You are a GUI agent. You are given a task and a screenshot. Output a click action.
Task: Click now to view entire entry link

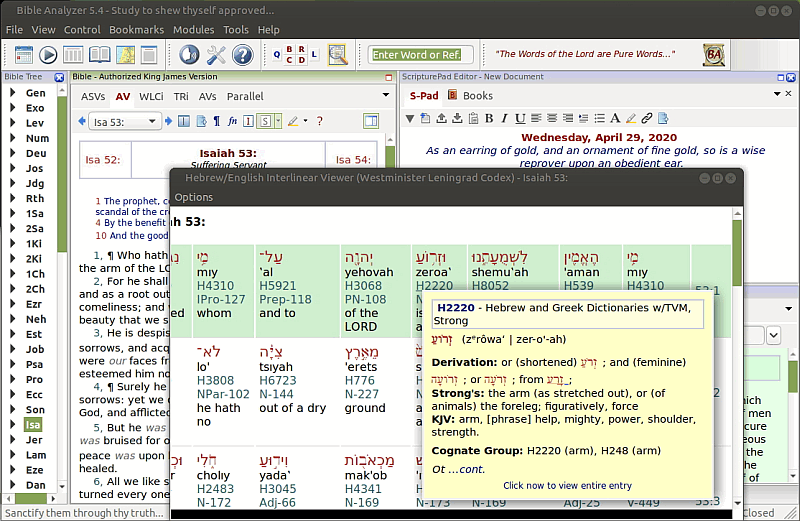click(x=567, y=485)
